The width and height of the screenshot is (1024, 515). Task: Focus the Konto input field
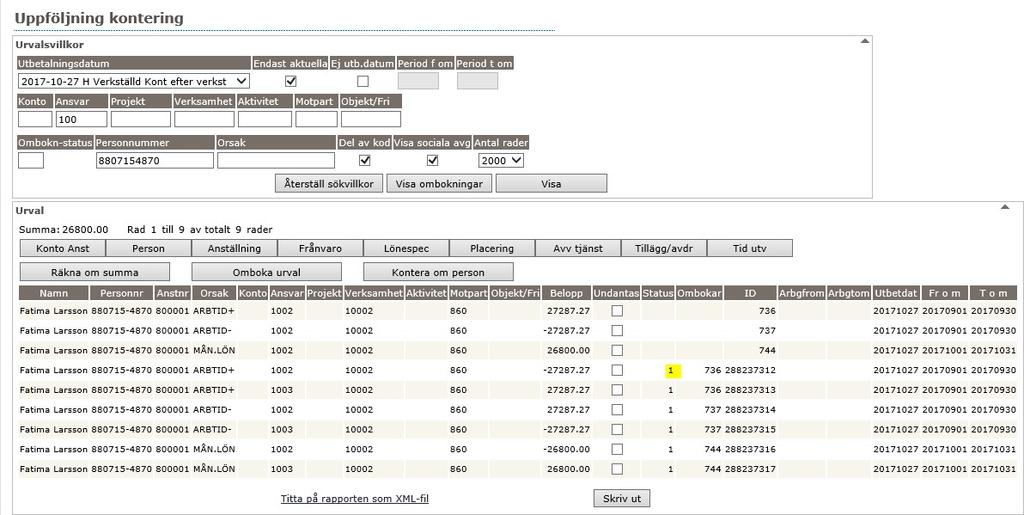tap(35, 119)
